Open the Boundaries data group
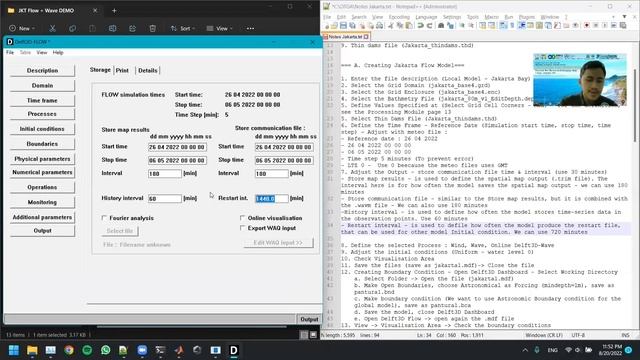This screenshot has height=360, width=640. [42, 144]
